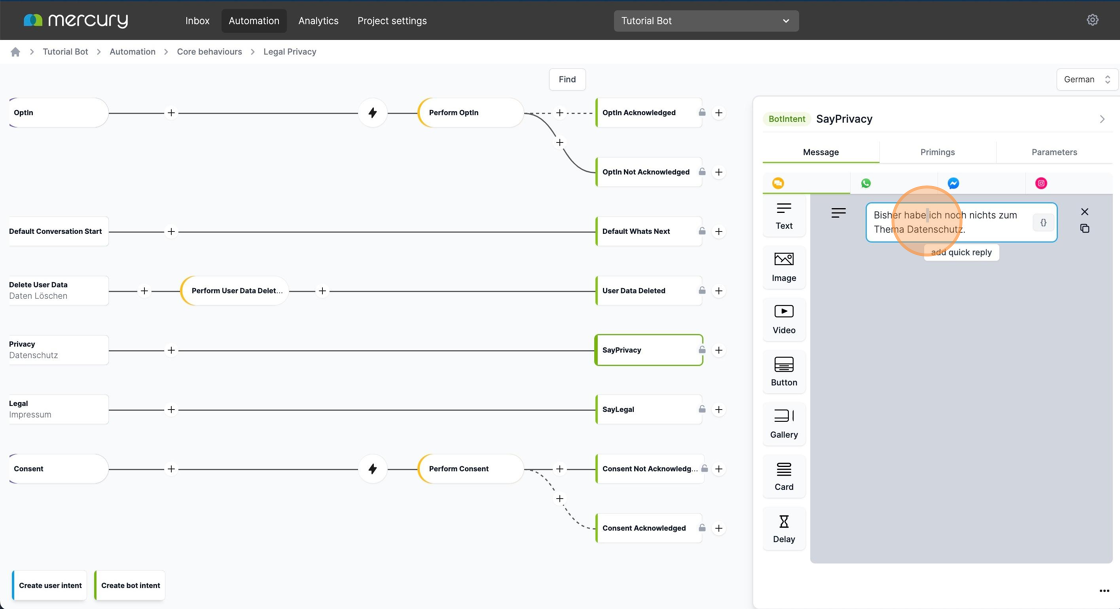Select the Consent Acknowledged node
1120x609 pixels.
[x=649, y=528]
